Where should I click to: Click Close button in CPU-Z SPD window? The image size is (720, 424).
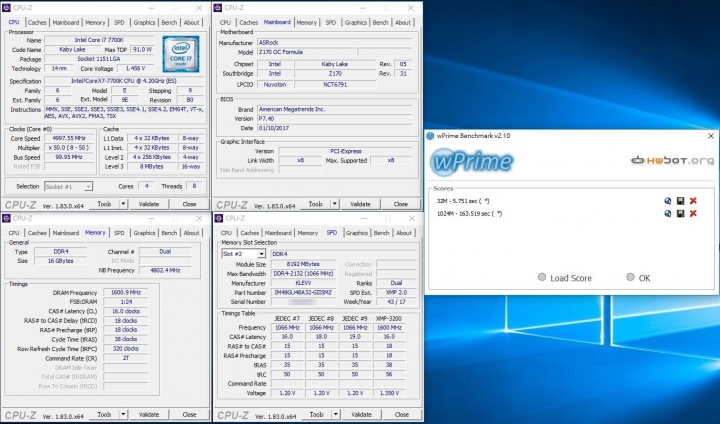(402, 414)
